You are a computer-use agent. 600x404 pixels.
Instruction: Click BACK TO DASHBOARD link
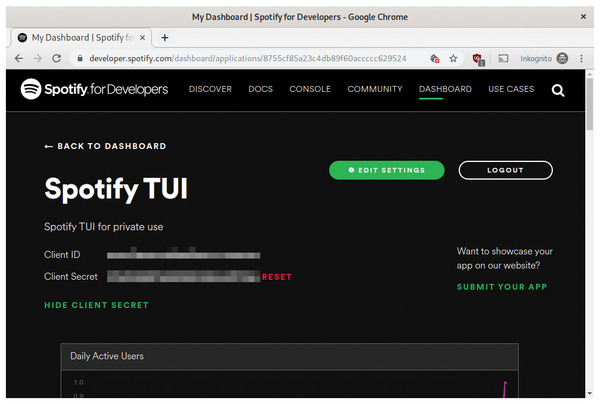pos(105,146)
